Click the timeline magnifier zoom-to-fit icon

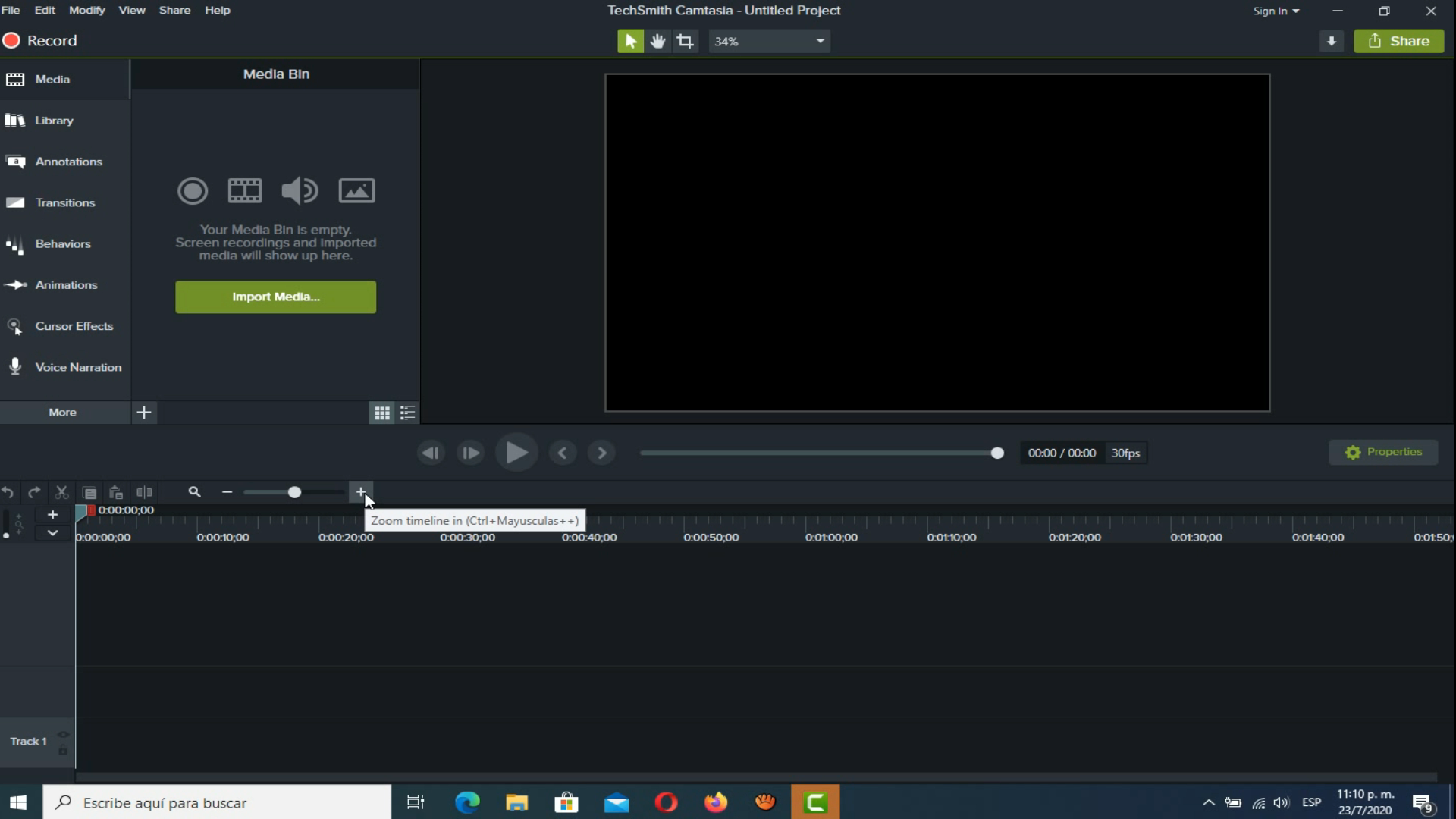click(195, 492)
